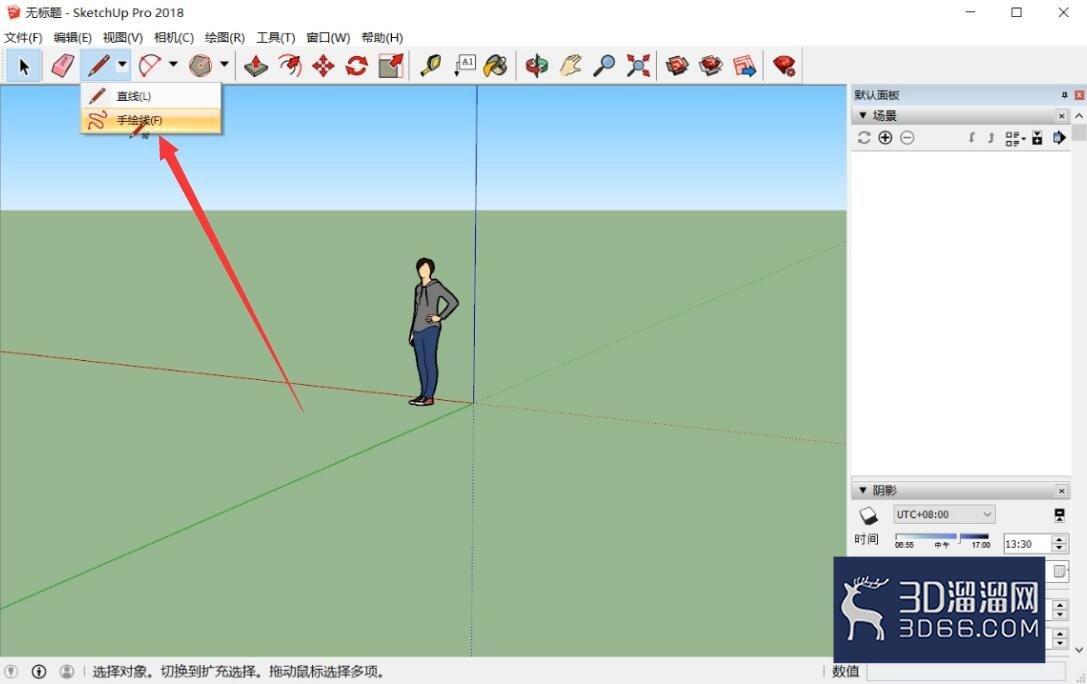Activate the pencil Line tool button
The width and height of the screenshot is (1087, 684).
98,67
